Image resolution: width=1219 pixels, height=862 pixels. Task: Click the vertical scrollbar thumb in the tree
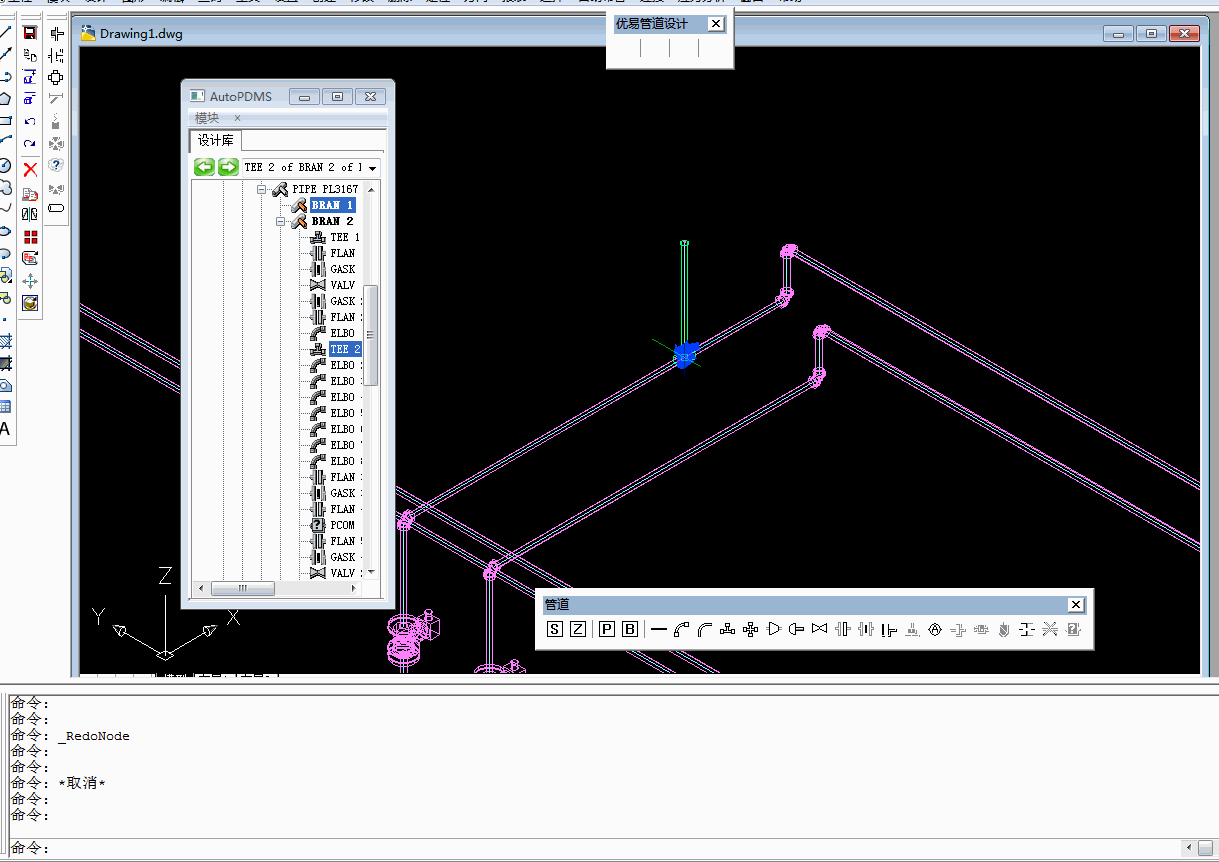(371, 334)
